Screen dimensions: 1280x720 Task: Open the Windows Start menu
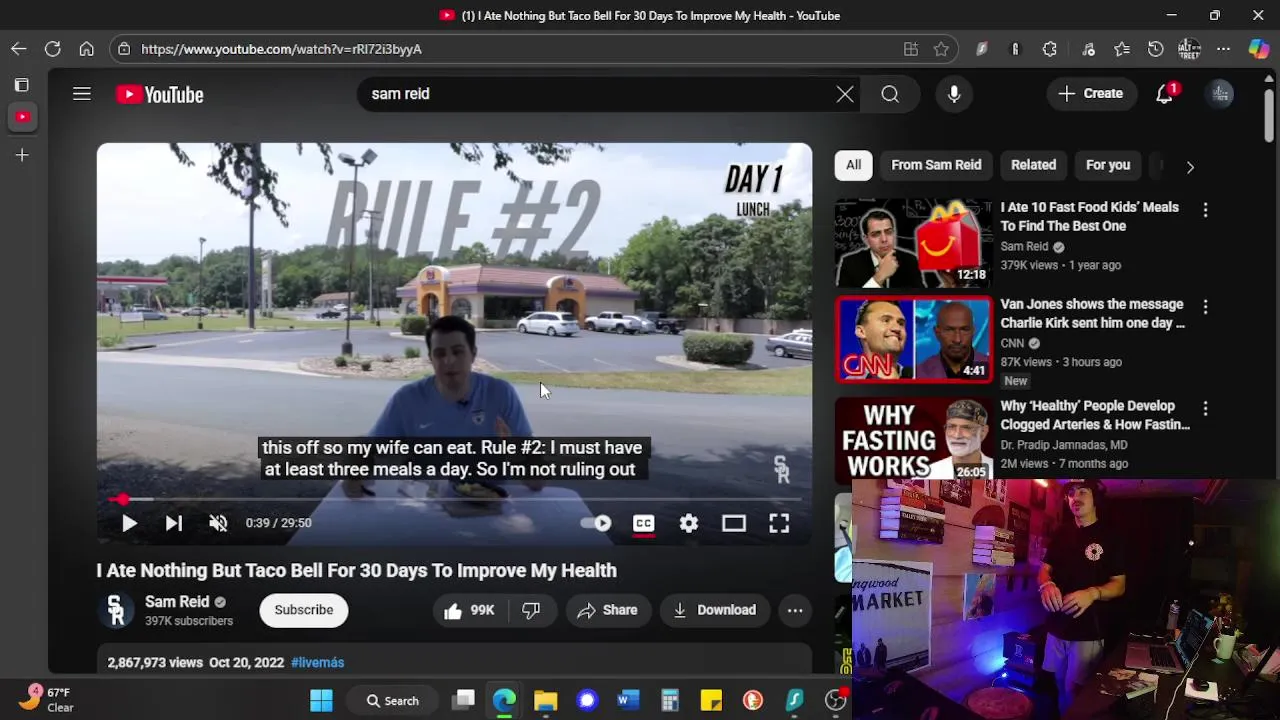321,700
